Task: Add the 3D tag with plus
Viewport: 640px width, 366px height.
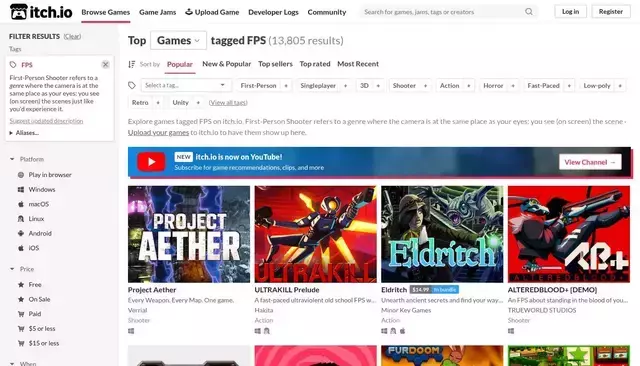Action: point(378,86)
